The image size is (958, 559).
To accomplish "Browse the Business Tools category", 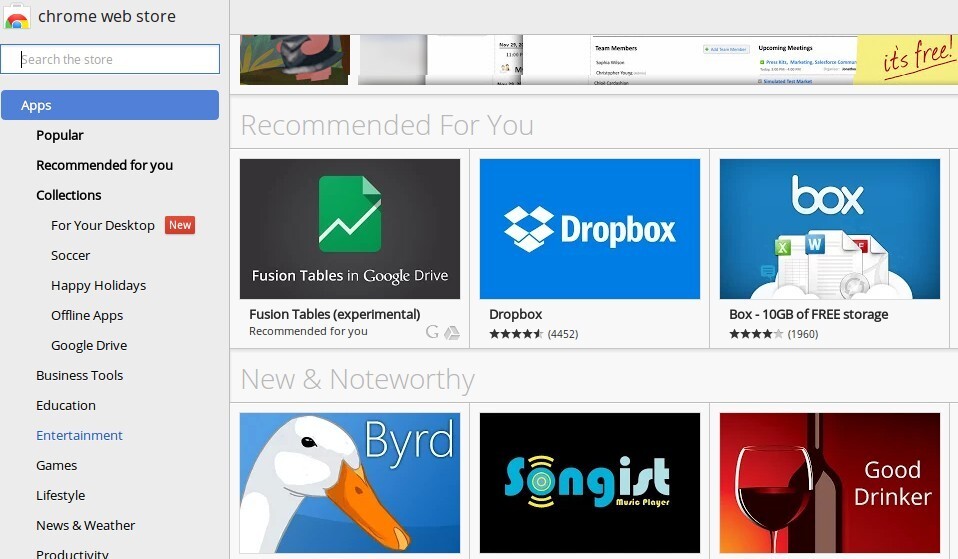I will click(x=79, y=375).
